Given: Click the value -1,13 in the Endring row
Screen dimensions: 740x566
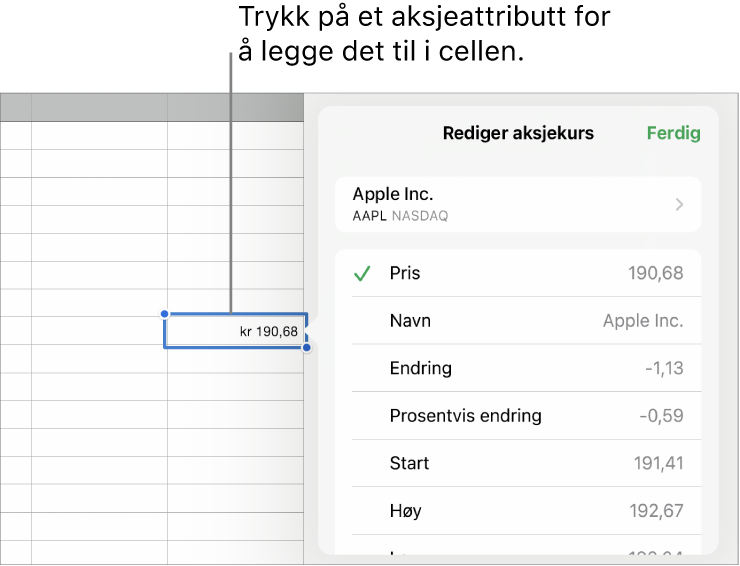Looking at the screenshot, I should pyautogui.click(x=664, y=368).
